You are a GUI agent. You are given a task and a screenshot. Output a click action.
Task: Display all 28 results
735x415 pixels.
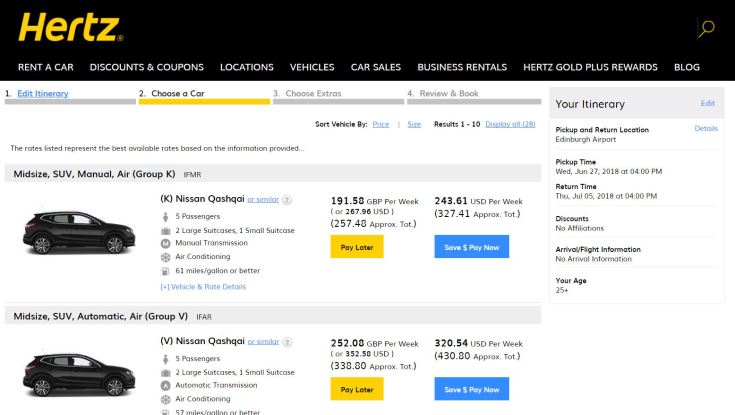[510, 124]
